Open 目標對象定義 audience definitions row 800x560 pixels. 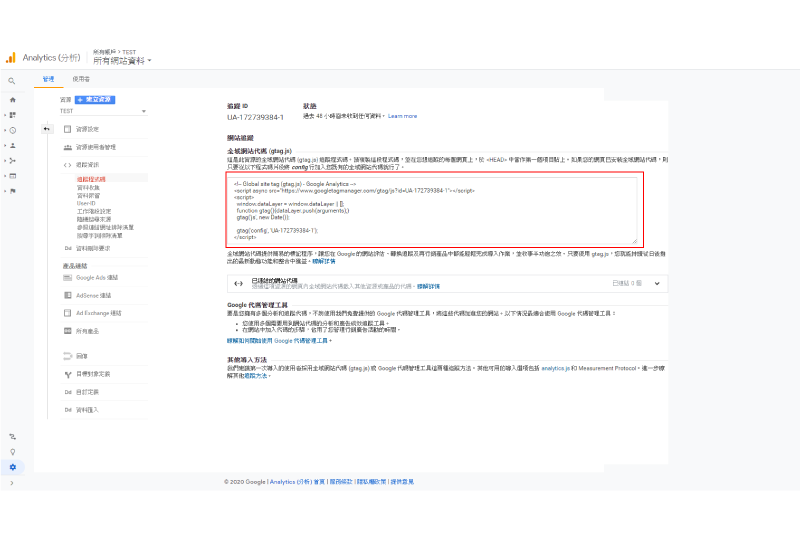pyautogui.click(x=104, y=374)
